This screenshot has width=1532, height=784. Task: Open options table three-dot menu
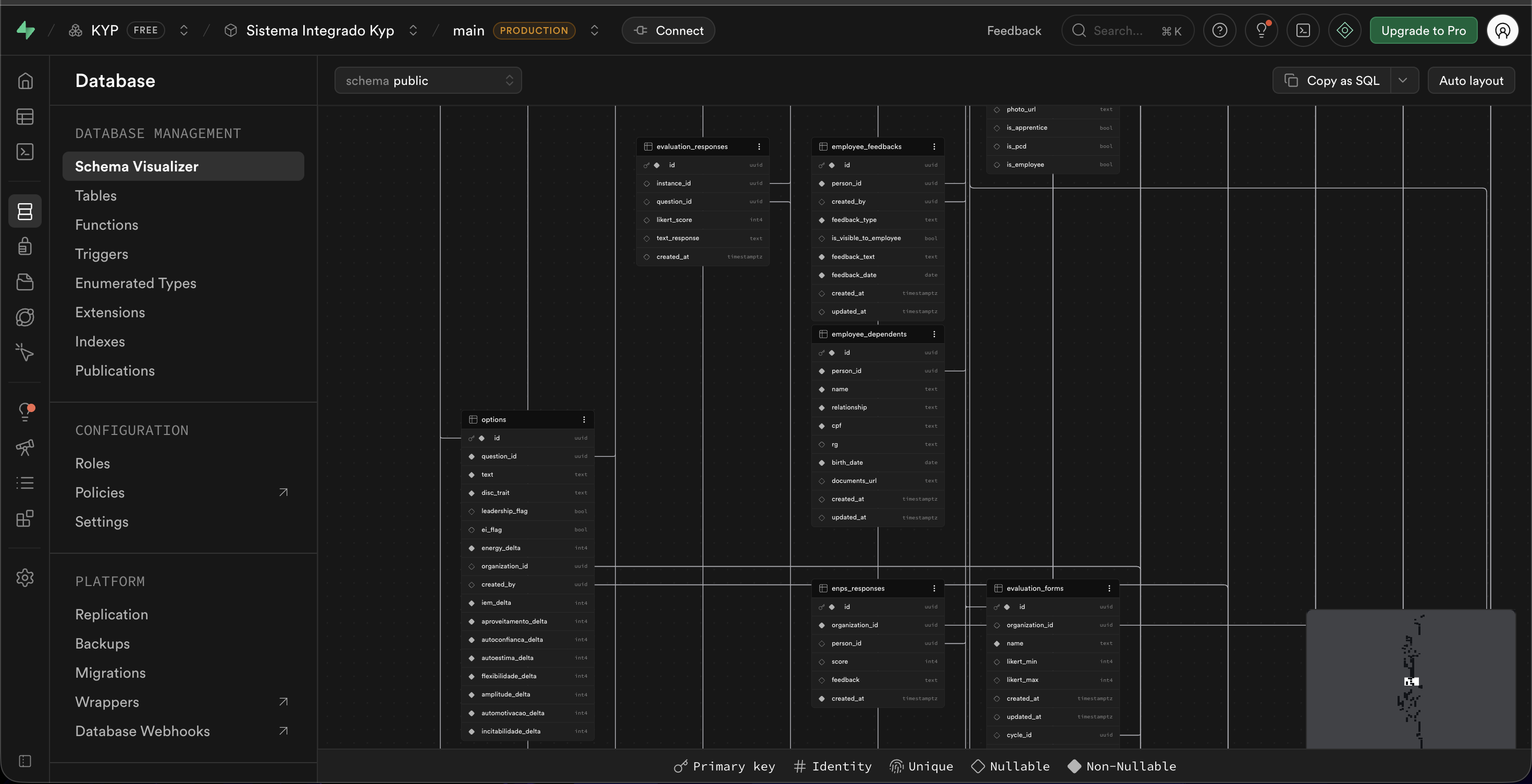(584, 419)
